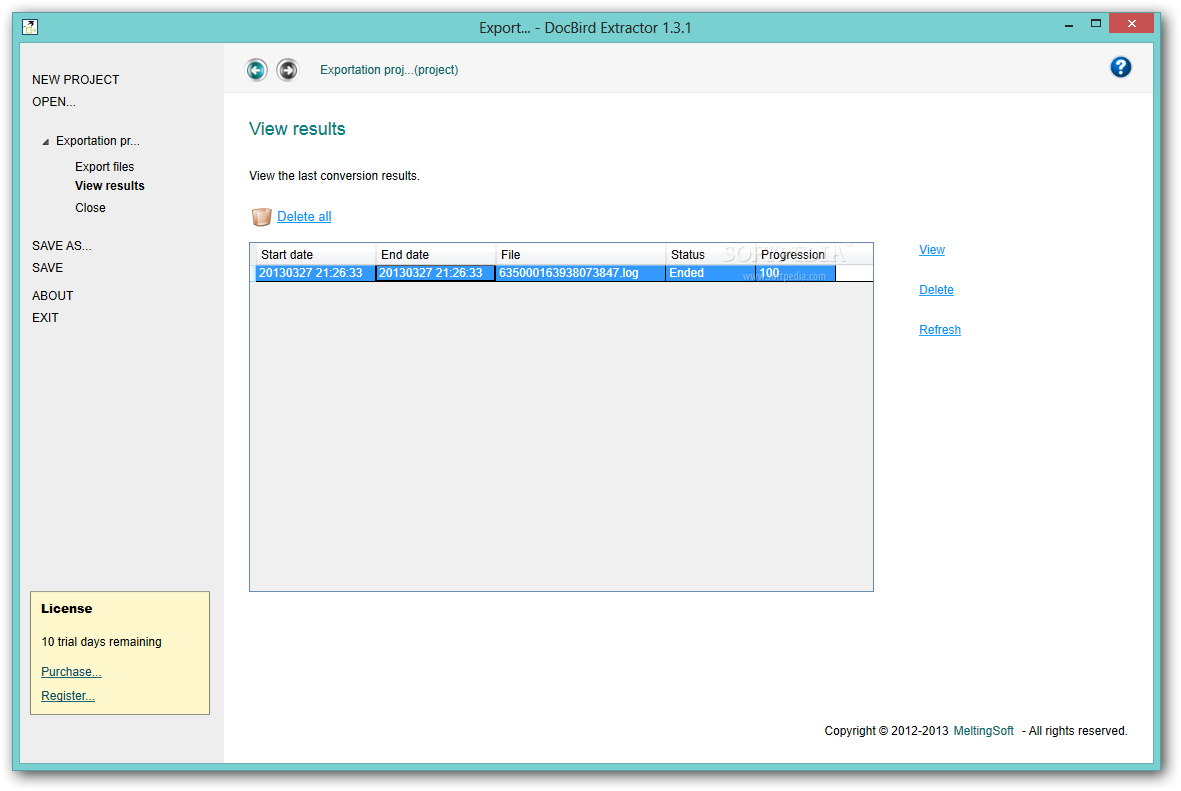Choose OPEN... from the sidebar
The height and width of the screenshot is (791, 1181).
coord(53,102)
